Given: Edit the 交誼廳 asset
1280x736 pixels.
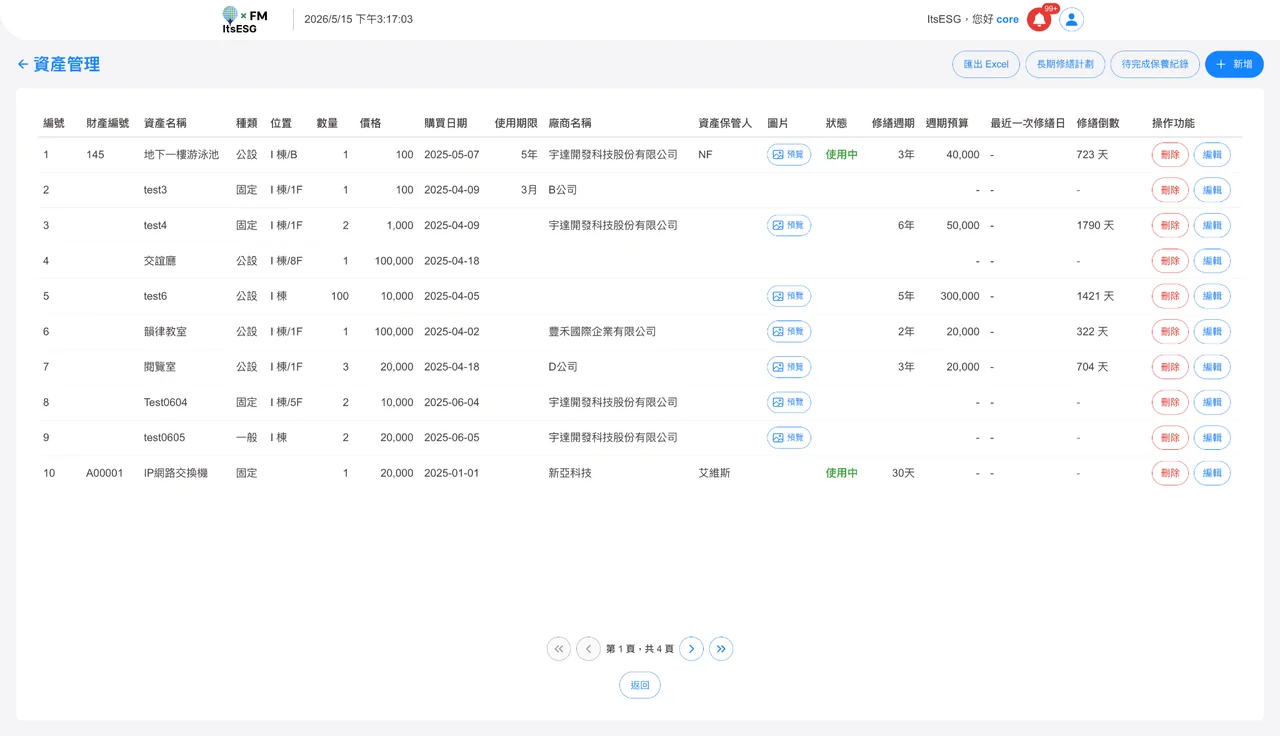Looking at the screenshot, I should point(1212,261).
